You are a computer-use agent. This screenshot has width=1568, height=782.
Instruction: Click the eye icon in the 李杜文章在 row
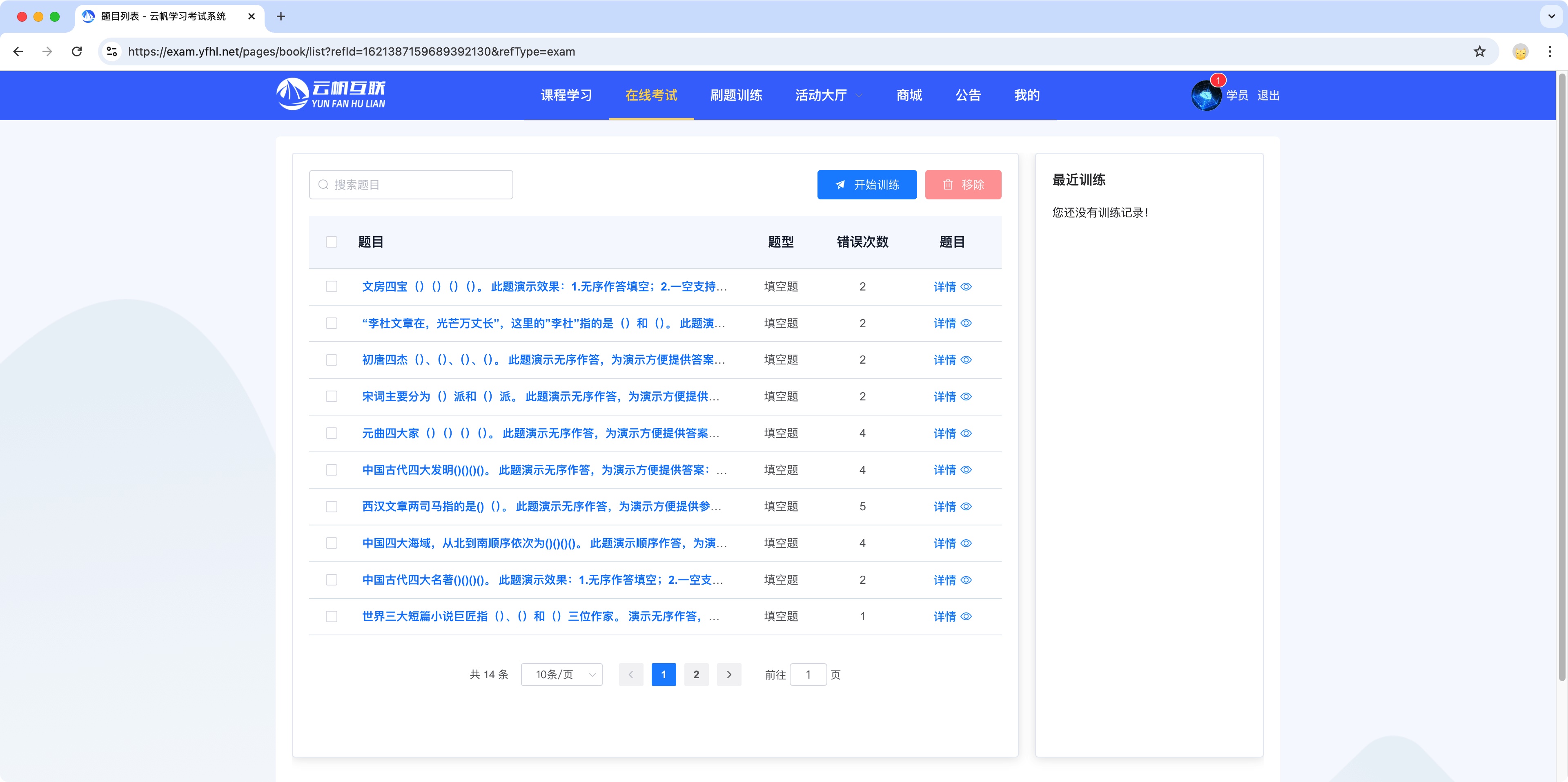(x=966, y=323)
